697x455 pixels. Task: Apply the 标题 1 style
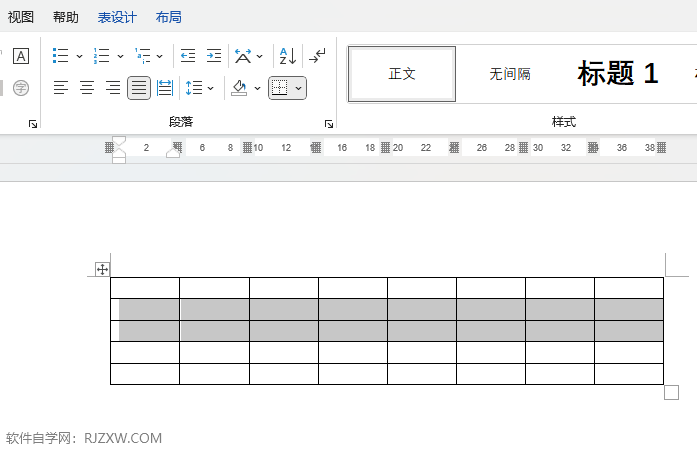618,74
